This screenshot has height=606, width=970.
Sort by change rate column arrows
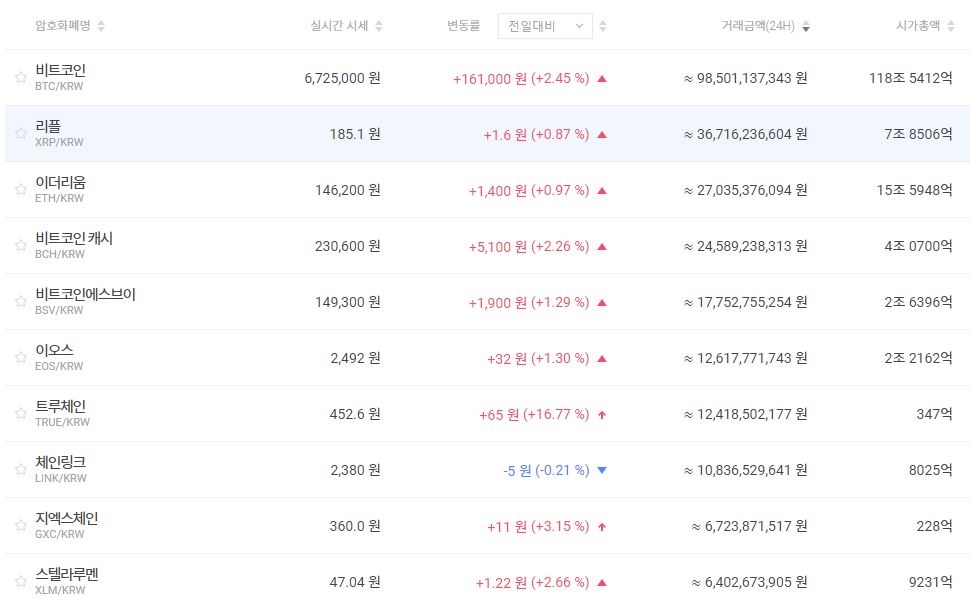602,26
